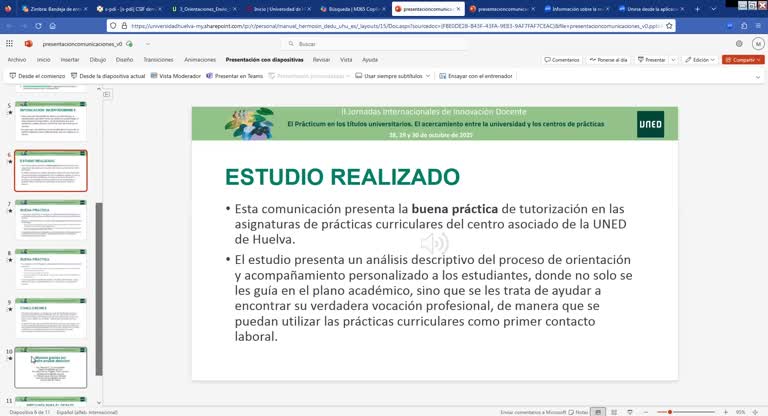Click the 95% zoom level
This screenshot has width=768, height=416.
click(740, 412)
